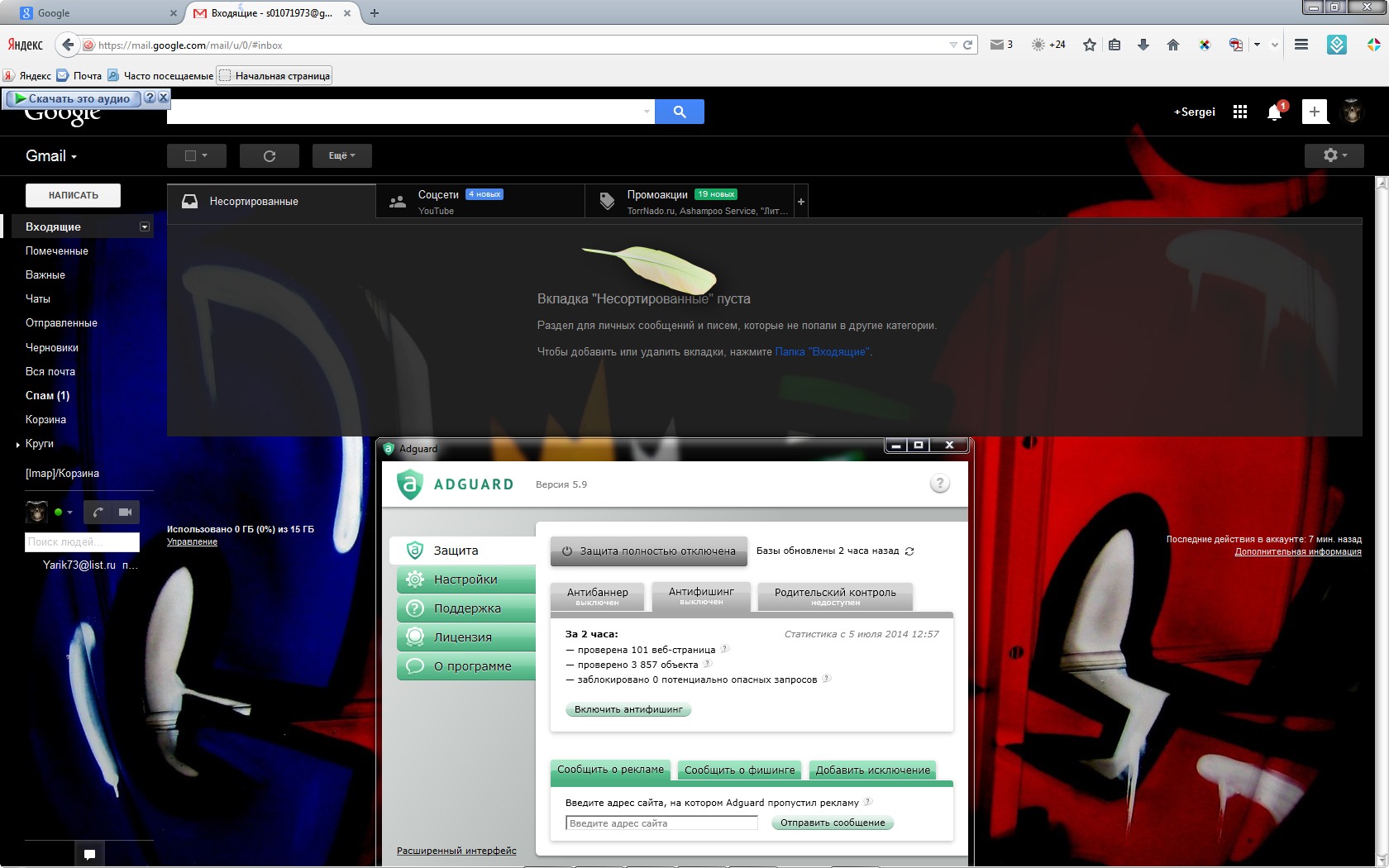
Task: Open 'Расширенный интерфейс' link in Adguard
Action: [x=456, y=851]
